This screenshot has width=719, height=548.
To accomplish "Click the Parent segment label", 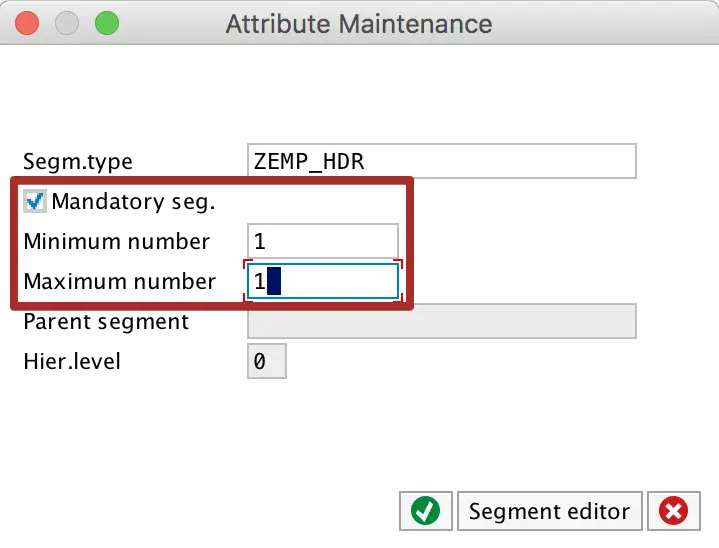I will [x=106, y=322].
